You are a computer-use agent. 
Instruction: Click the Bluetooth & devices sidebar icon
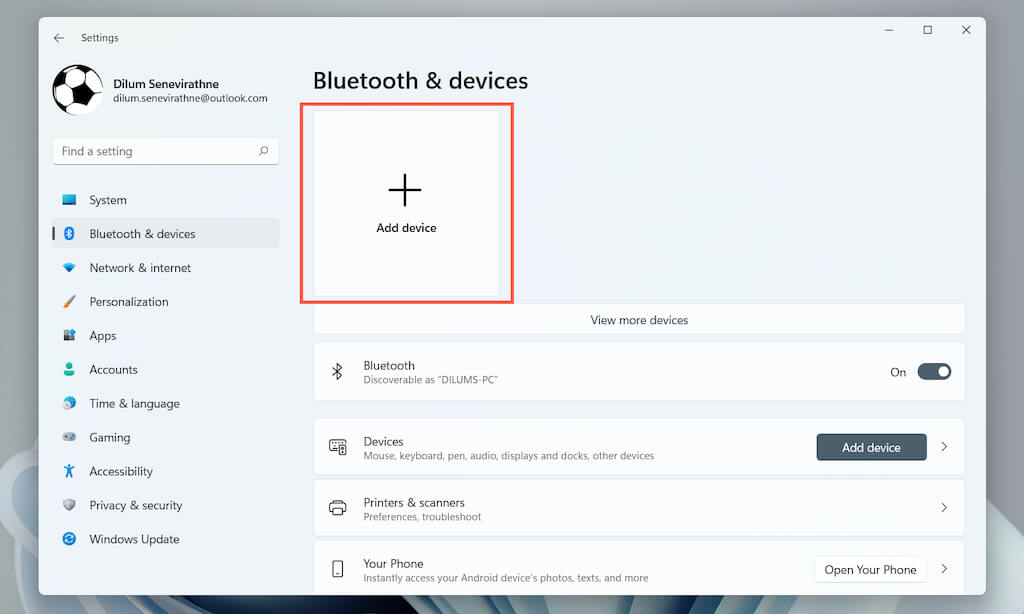pos(69,234)
